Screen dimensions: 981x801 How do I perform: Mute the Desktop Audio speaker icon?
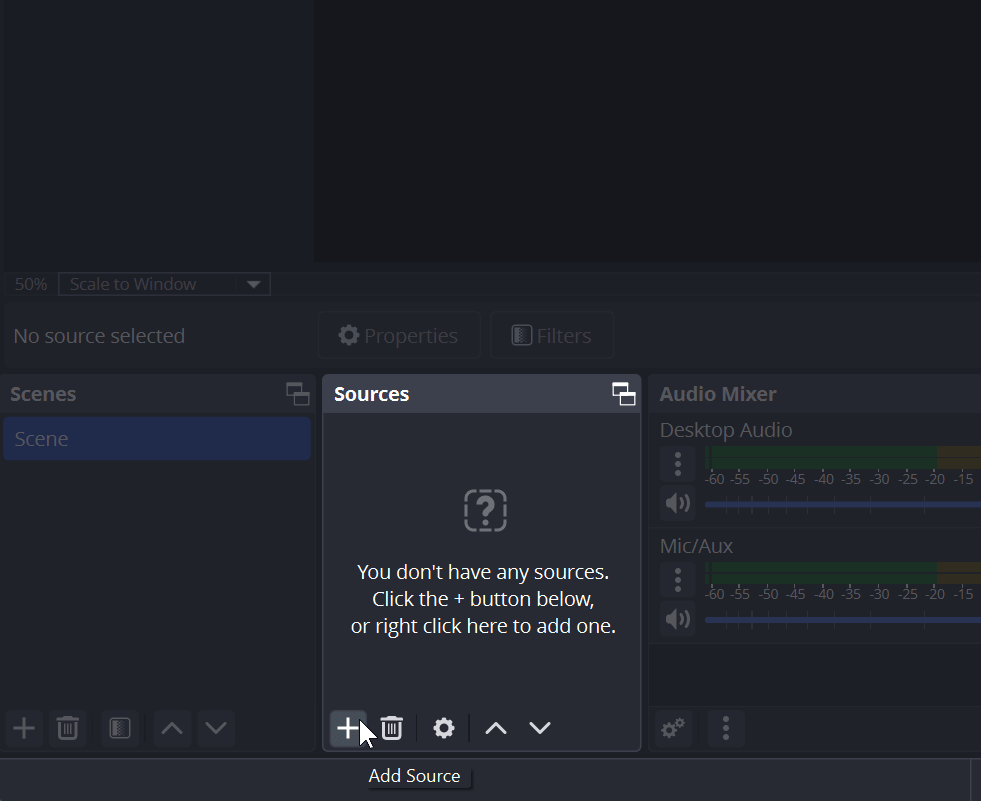click(x=677, y=503)
